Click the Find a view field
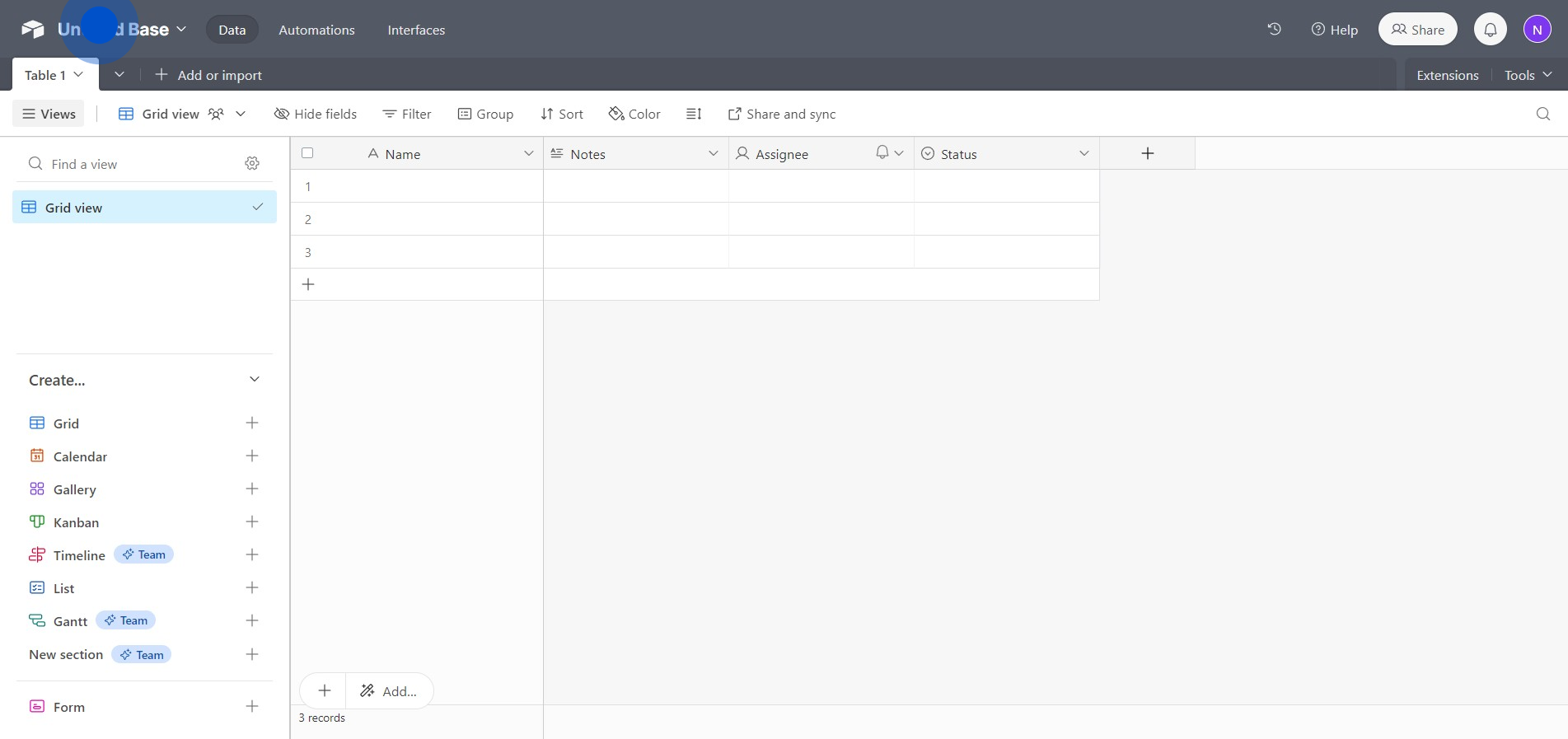The height and width of the screenshot is (739, 1568). point(132,164)
